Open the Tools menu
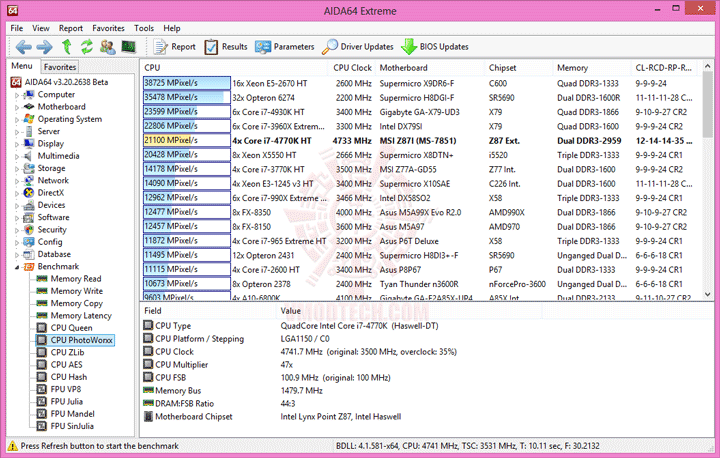 (144, 28)
